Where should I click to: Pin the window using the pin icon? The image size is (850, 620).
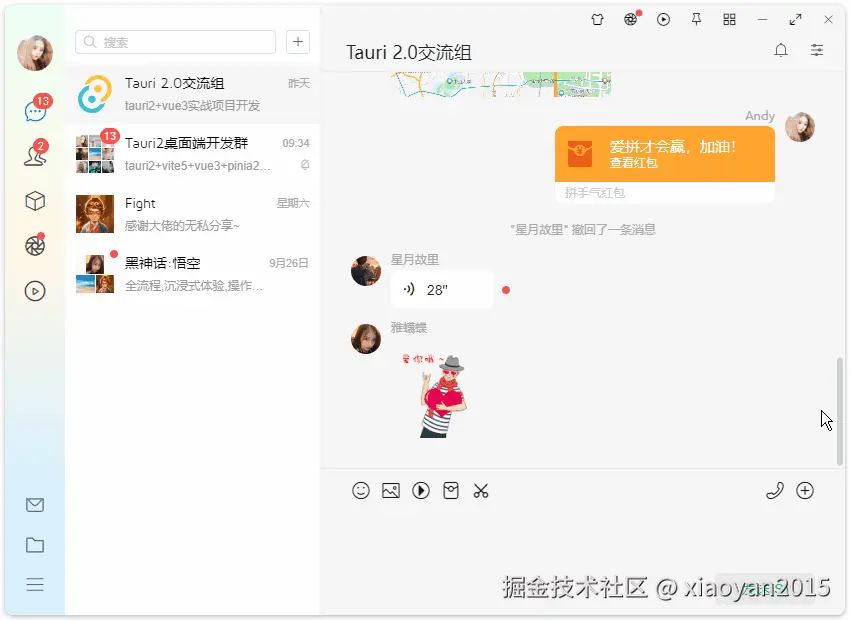click(x=696, y=19)
